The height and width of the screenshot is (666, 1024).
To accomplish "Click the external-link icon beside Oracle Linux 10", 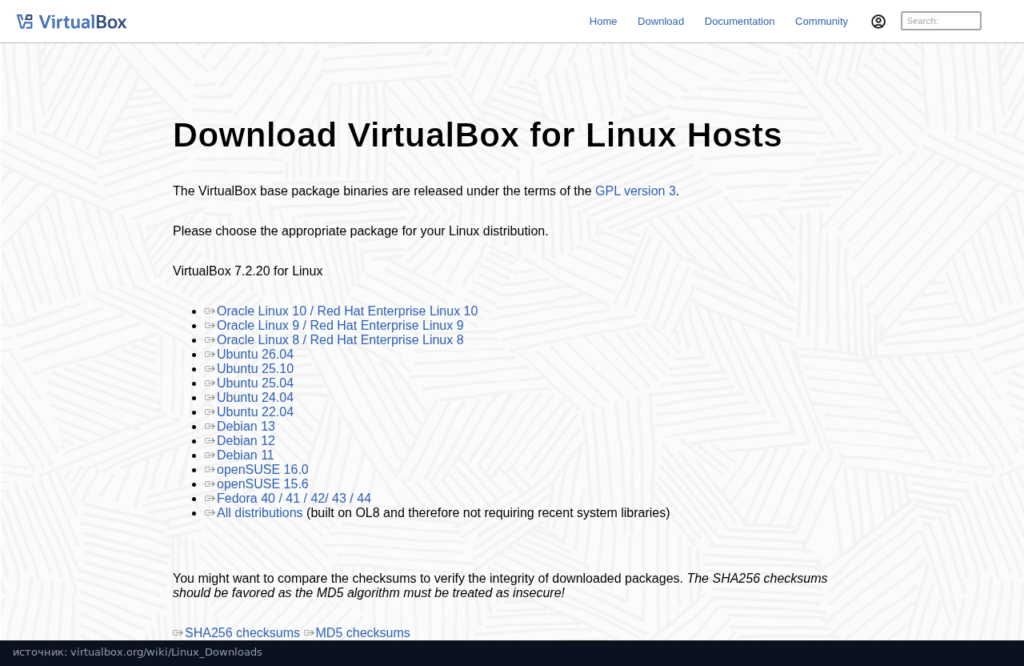I will [x=210, y=311].
